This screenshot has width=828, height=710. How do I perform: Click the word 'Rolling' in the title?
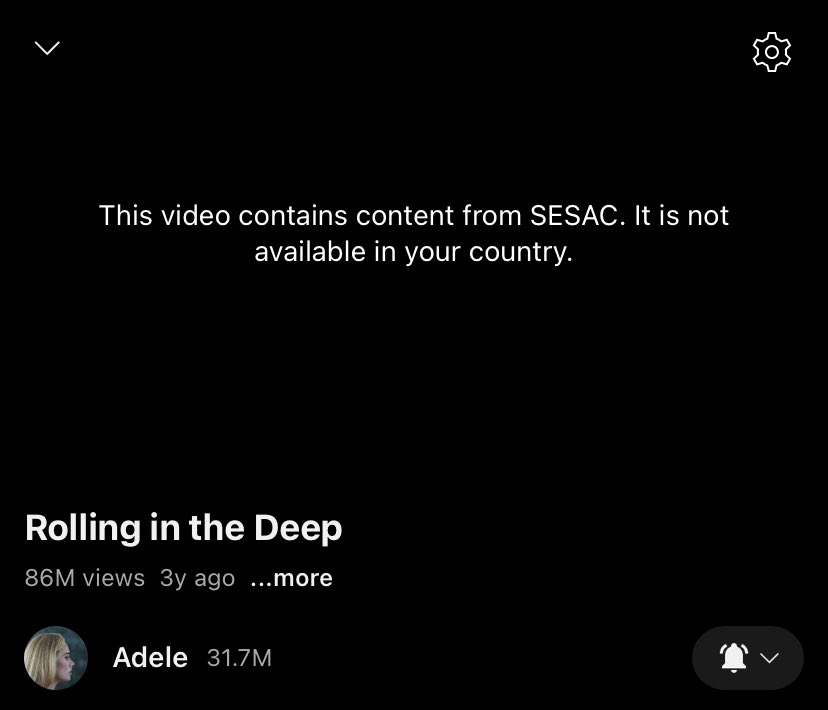[83, 528]
